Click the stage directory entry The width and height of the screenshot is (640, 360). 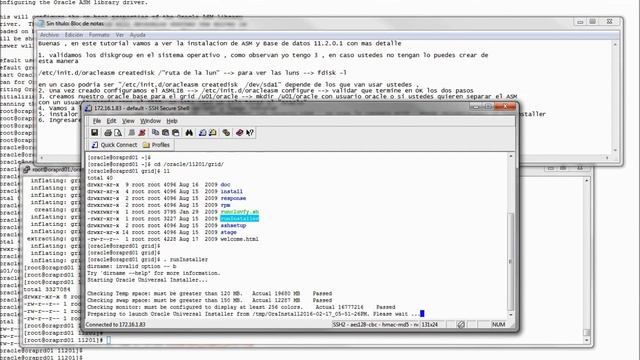click(229, 232)
